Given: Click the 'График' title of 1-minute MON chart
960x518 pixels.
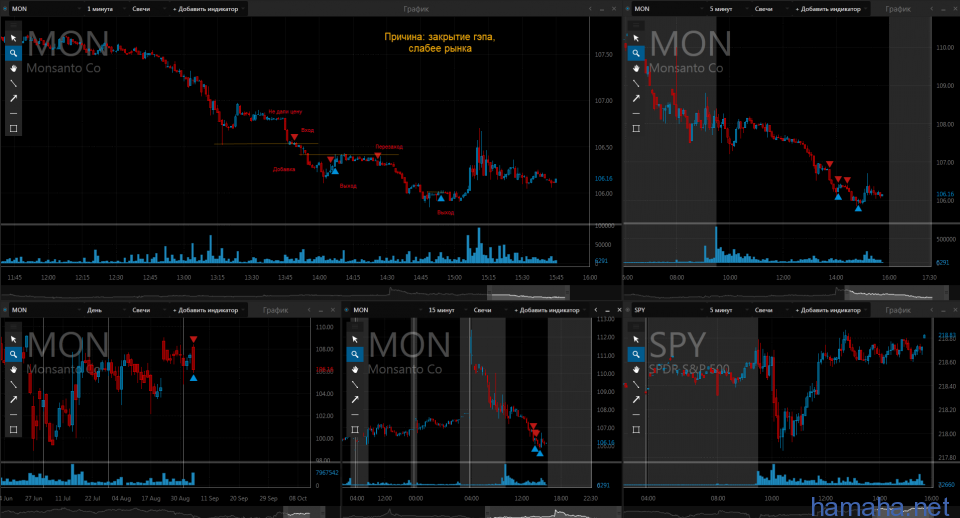Looking at the screenshot, I should coord(416,9).
